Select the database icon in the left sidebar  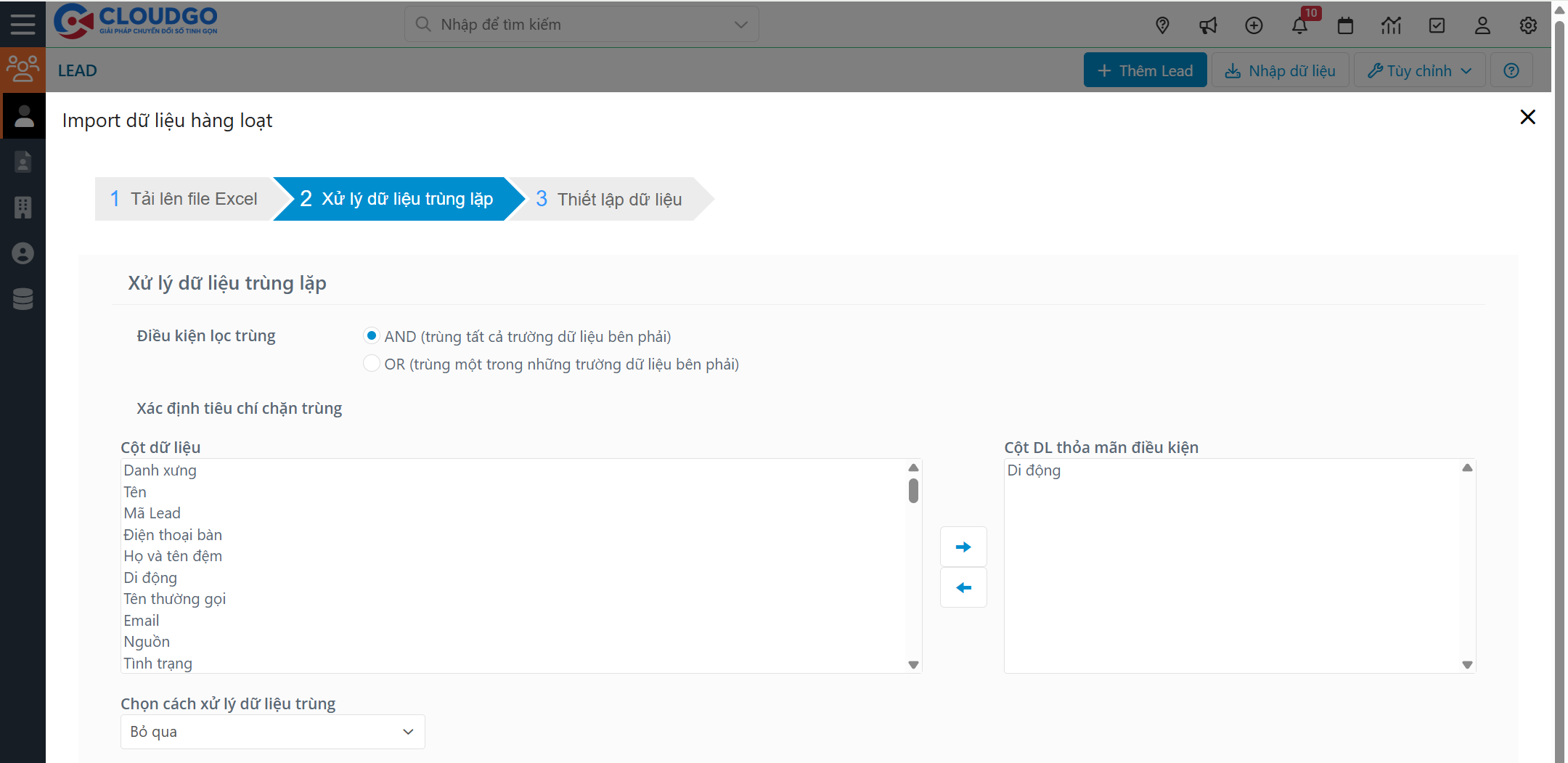(x=23, y=299)
